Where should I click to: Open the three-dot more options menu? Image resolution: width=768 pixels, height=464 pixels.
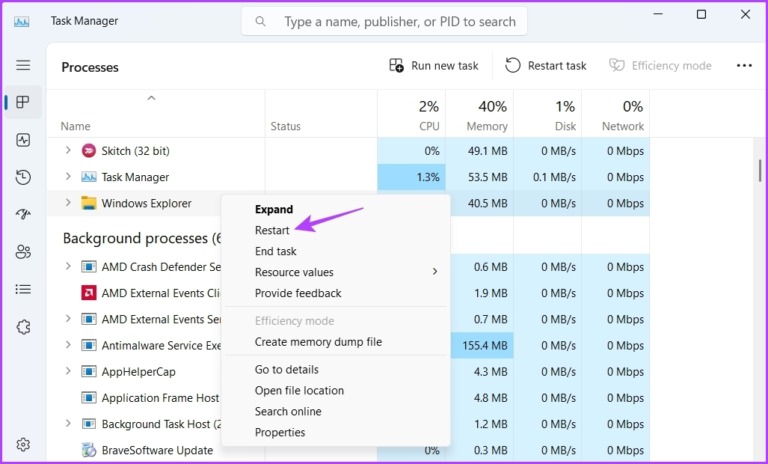coord(743,66)
